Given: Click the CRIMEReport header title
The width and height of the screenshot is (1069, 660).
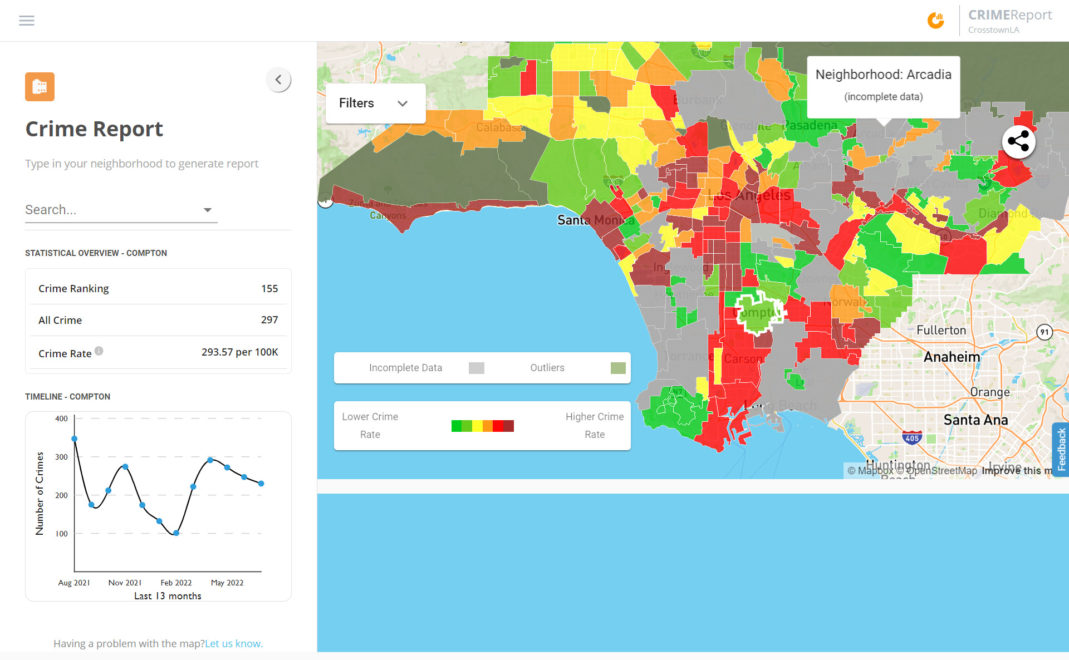Looking at the screenshot, I should [1009, 15].
